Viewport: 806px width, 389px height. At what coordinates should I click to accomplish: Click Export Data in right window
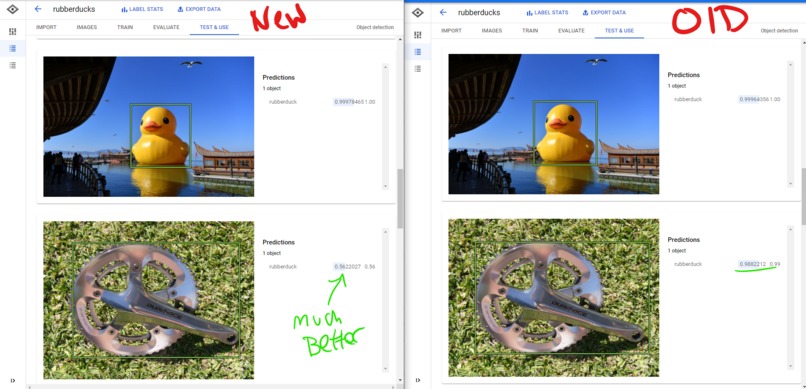[x=604, y=12]
